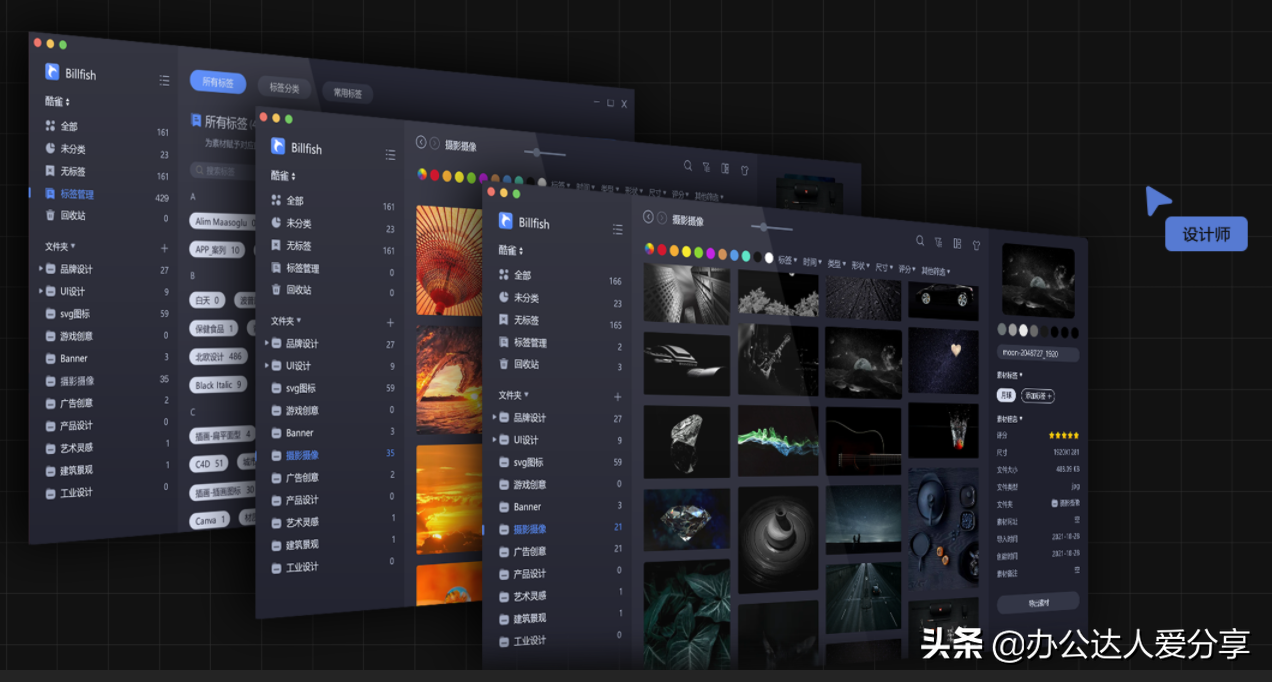
Task: Add a folder with the front window's plus icon
Action: pos(617,397)
